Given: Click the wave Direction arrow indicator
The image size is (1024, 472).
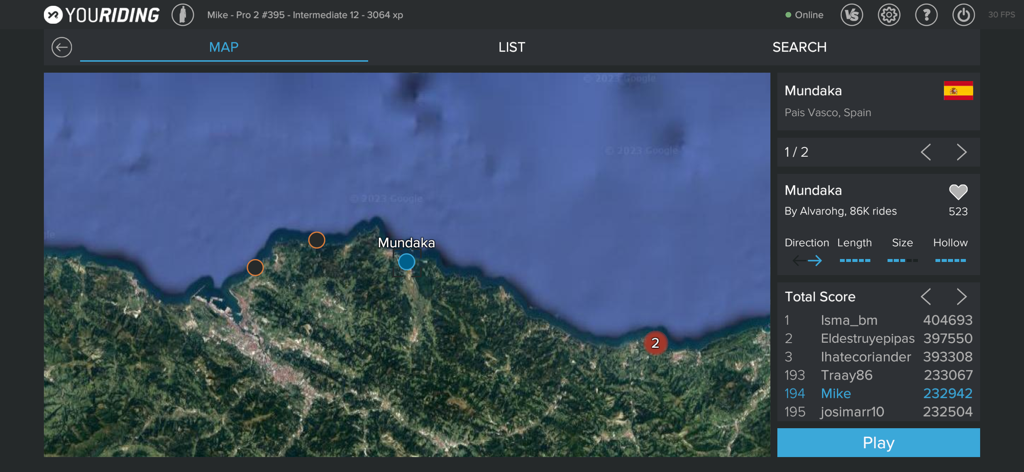Looking at the screenshot, I should 807,260.
